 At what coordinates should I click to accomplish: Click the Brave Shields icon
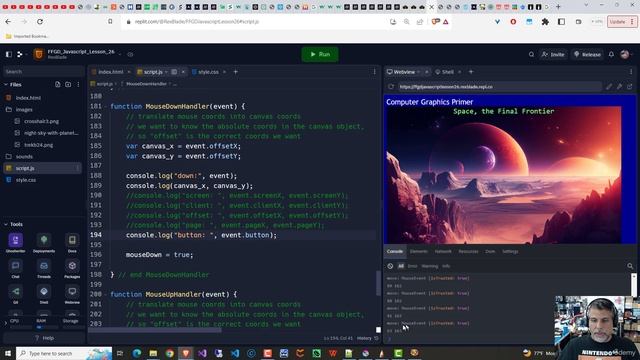[x=436, y=22]
